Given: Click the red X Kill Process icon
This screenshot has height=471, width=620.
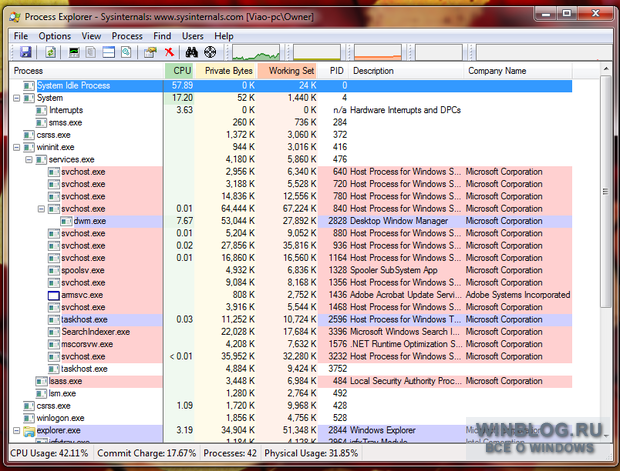Looking at the screenshot, I should point(169,52).
